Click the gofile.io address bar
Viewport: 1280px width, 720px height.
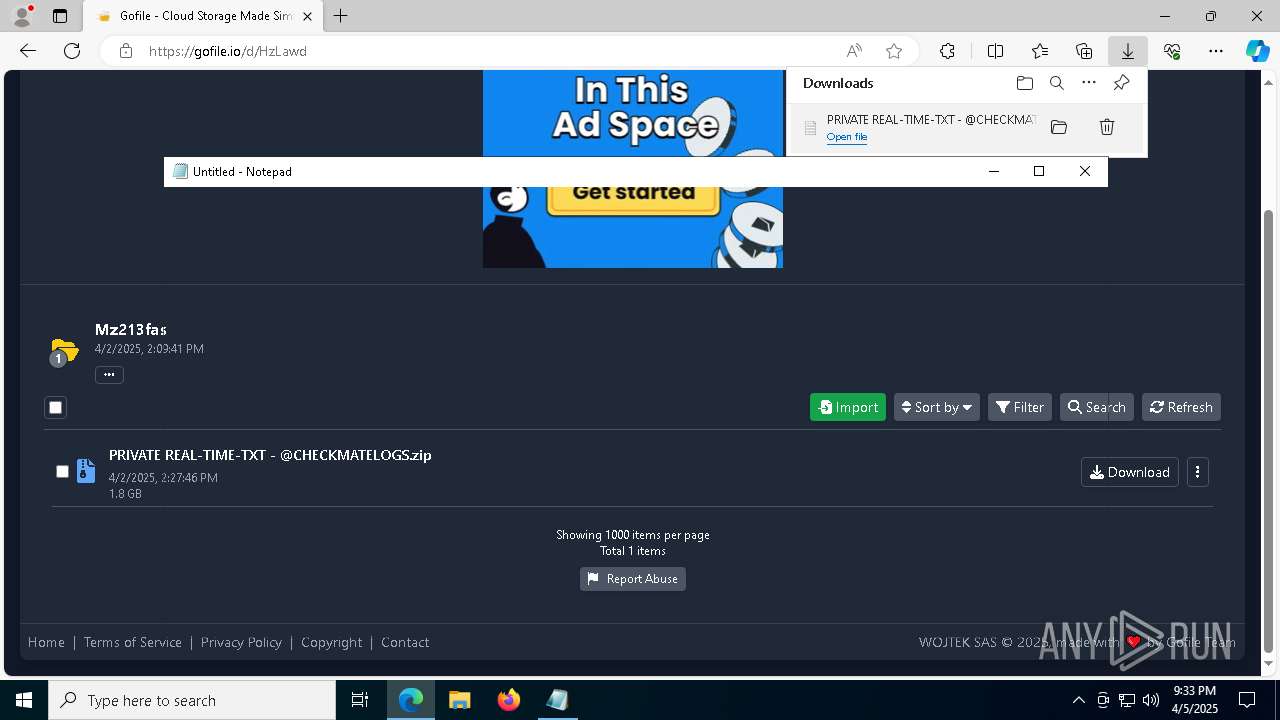(480, 51)
